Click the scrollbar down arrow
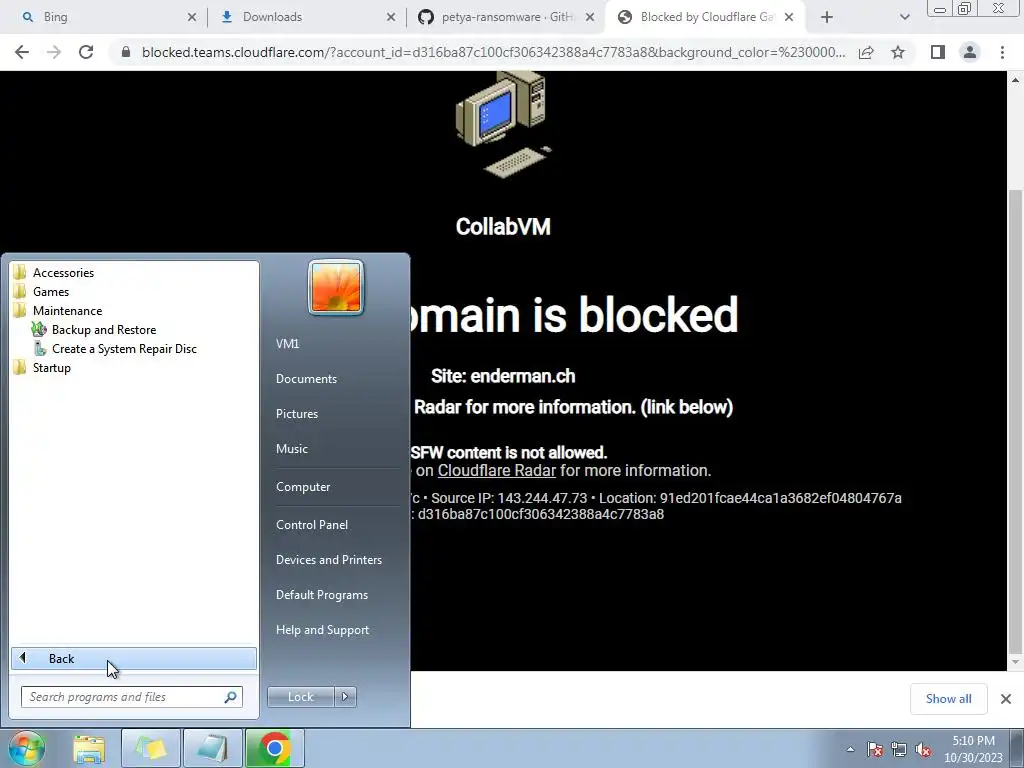This screenshot has height=768, width=1024. tap(1016, 662)
